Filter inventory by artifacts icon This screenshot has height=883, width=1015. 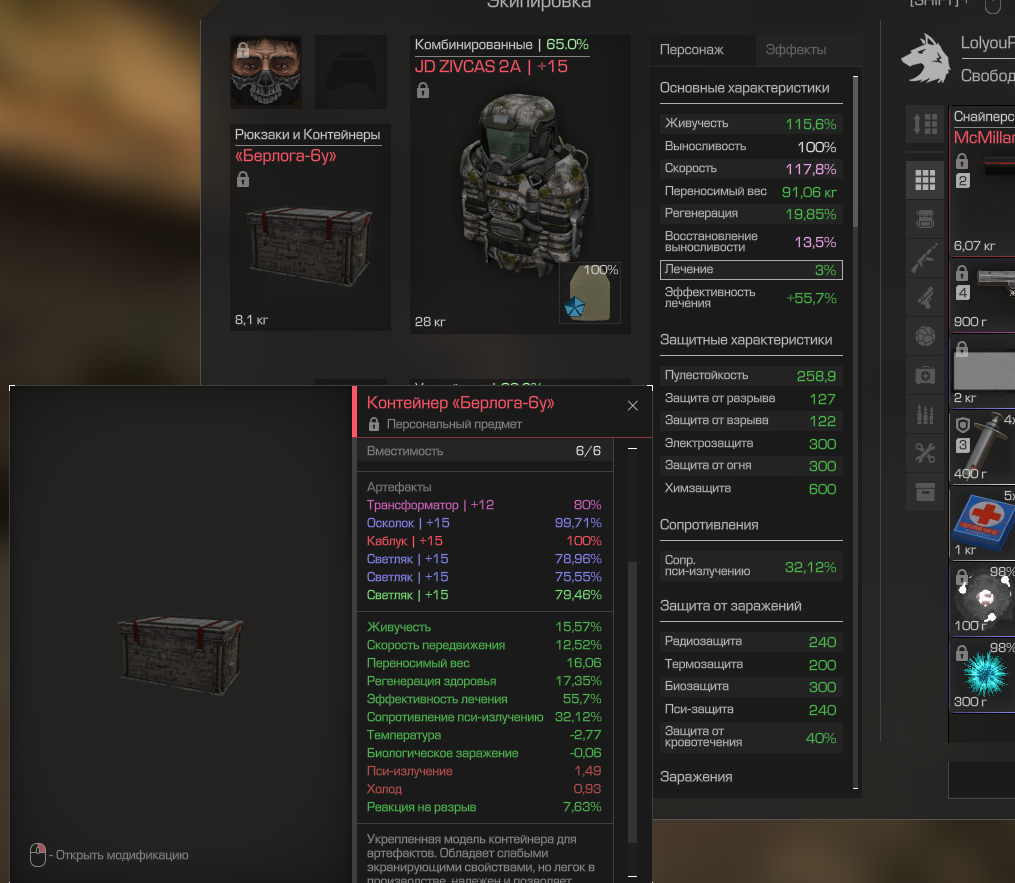click(925, 336)
